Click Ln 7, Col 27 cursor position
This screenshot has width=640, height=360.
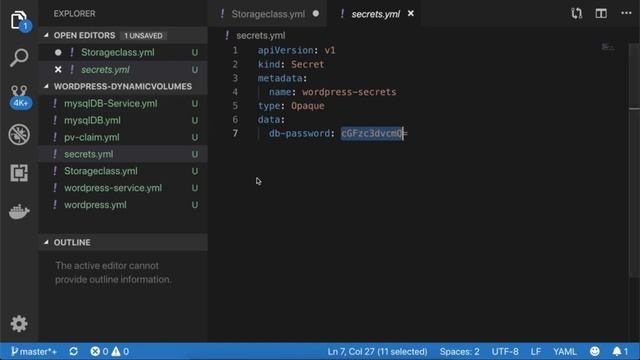[x=377, y=351]
